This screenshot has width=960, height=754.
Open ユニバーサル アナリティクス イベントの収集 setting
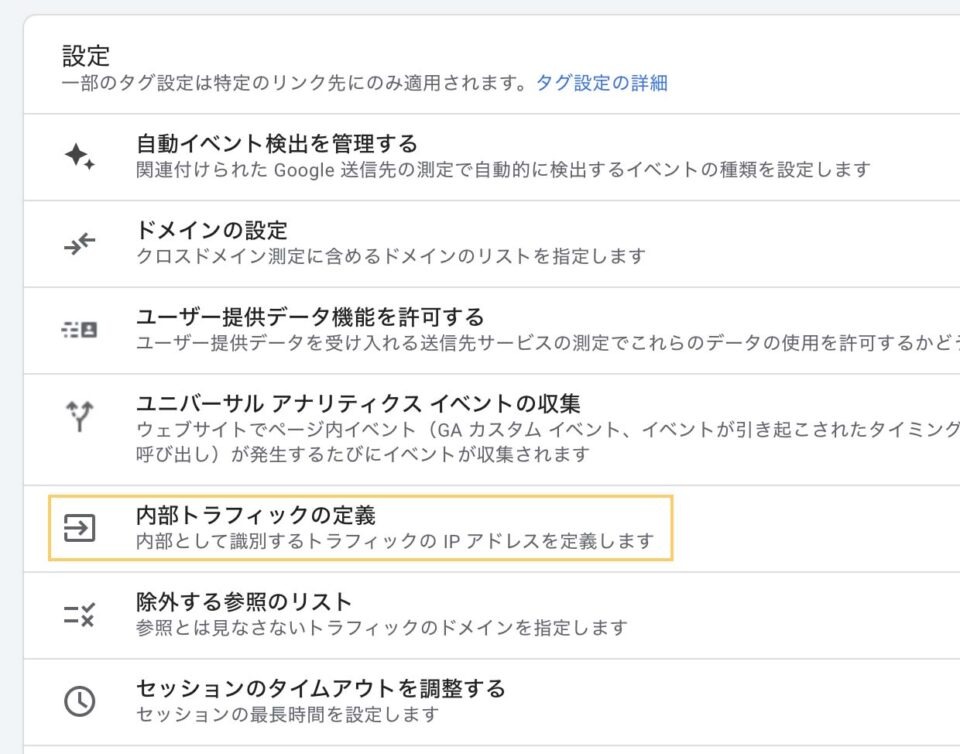(x=358, y=404)
